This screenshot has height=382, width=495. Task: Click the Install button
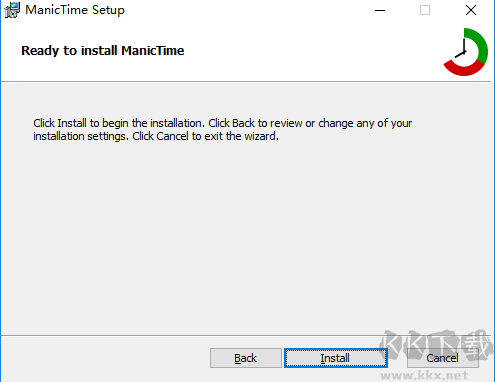[x=336, y=358]
